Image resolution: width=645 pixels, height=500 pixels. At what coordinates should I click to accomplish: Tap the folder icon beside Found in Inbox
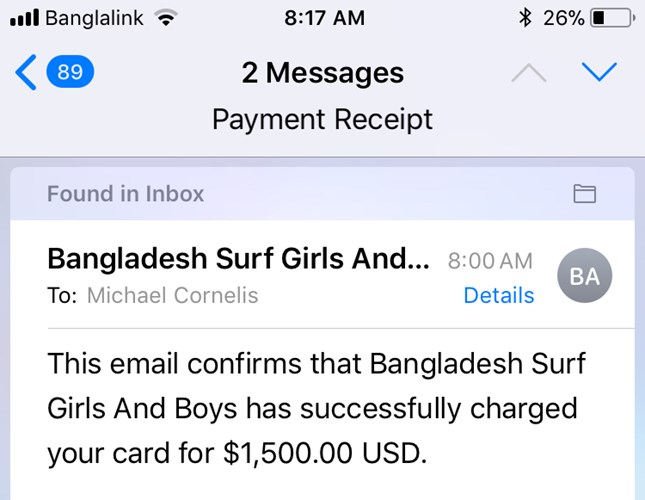coord(585,194)
